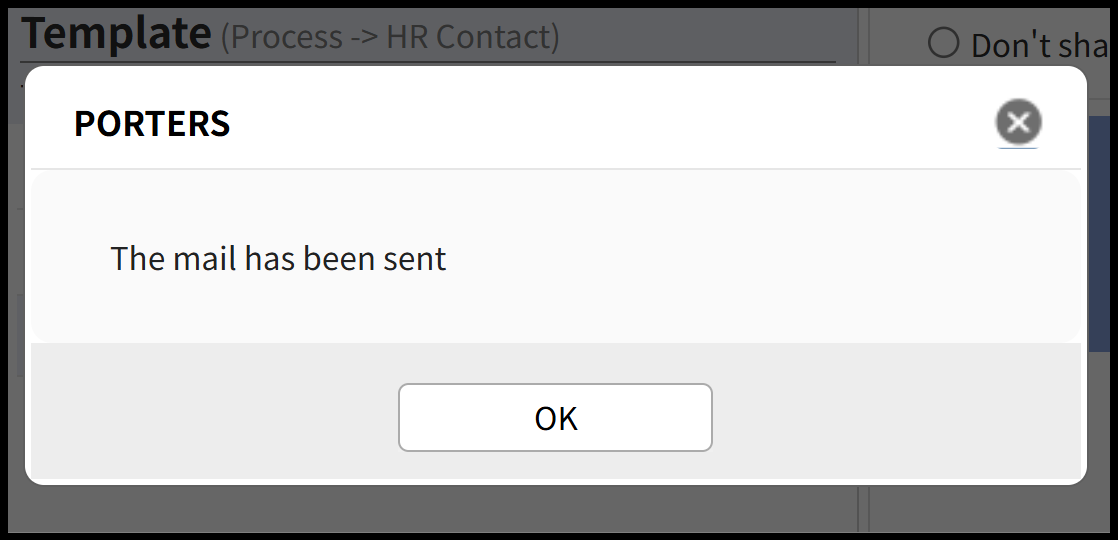Click the bold Template heading
Screen dimensions: 1118x540
[x=116, y=34]
